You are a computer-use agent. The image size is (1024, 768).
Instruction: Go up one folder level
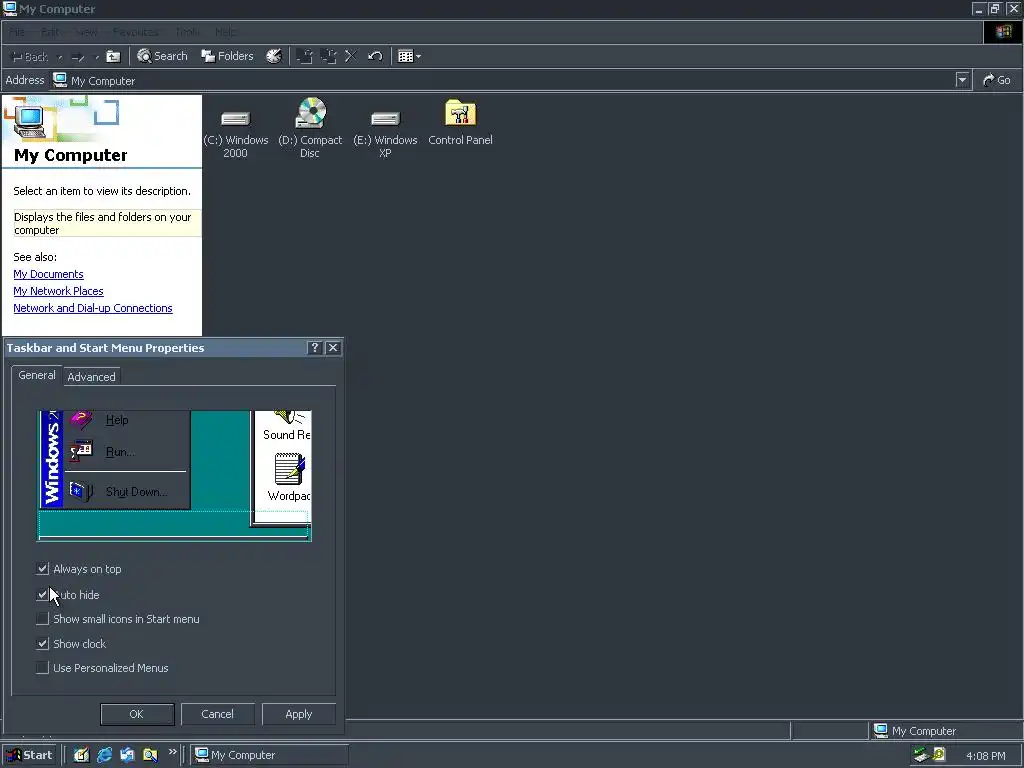[114, 57]
